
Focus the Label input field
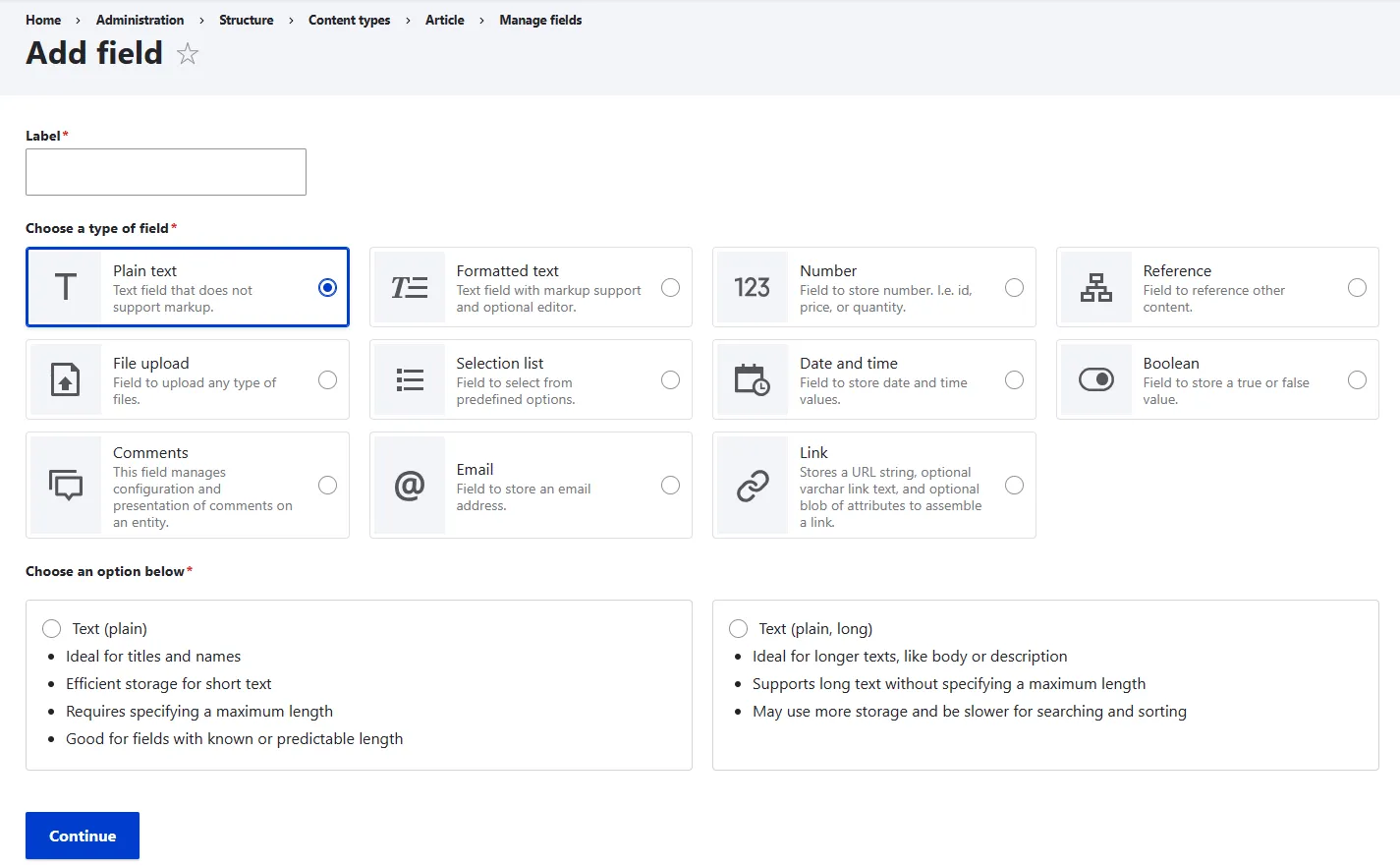166,172
